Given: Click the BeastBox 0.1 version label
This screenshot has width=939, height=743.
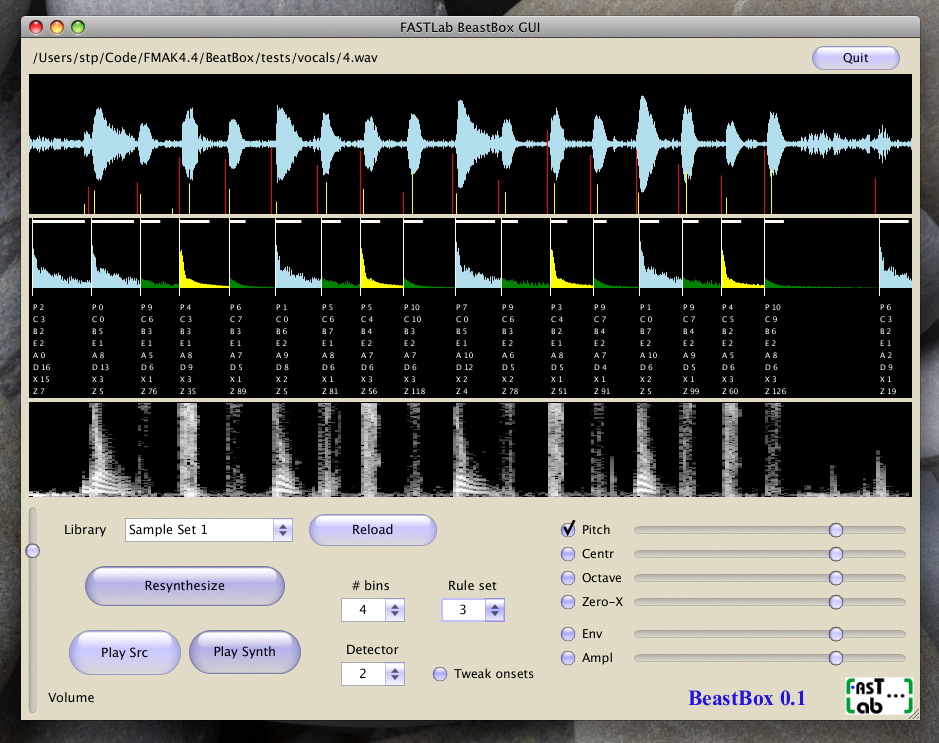Looking at the screenshot, I should (x=747, y=698).
